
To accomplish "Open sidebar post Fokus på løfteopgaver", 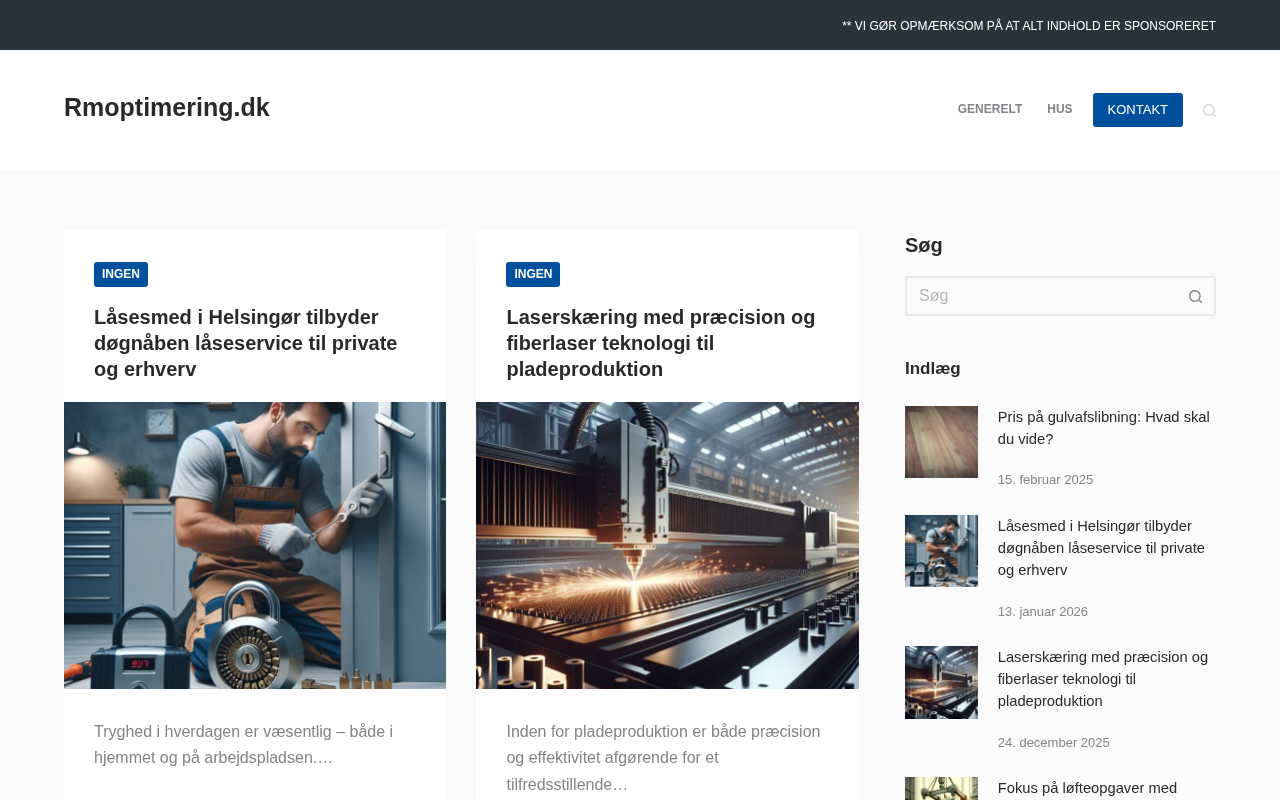I will [x=1087, y=788].
